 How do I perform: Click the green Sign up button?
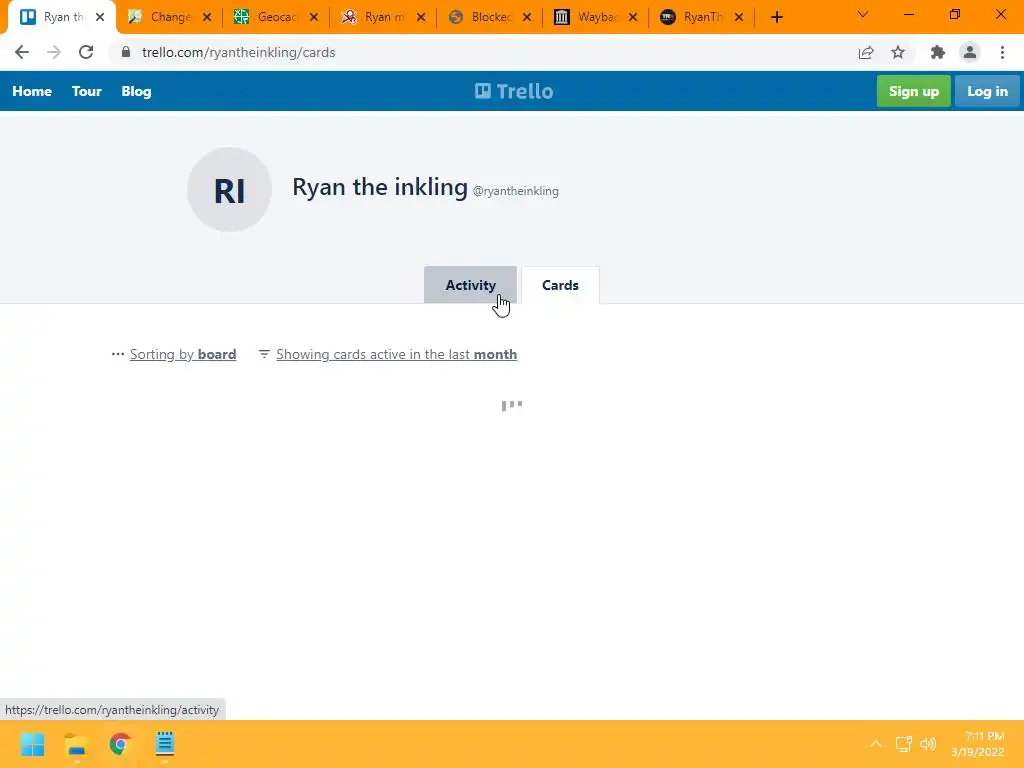coord(914,91)
